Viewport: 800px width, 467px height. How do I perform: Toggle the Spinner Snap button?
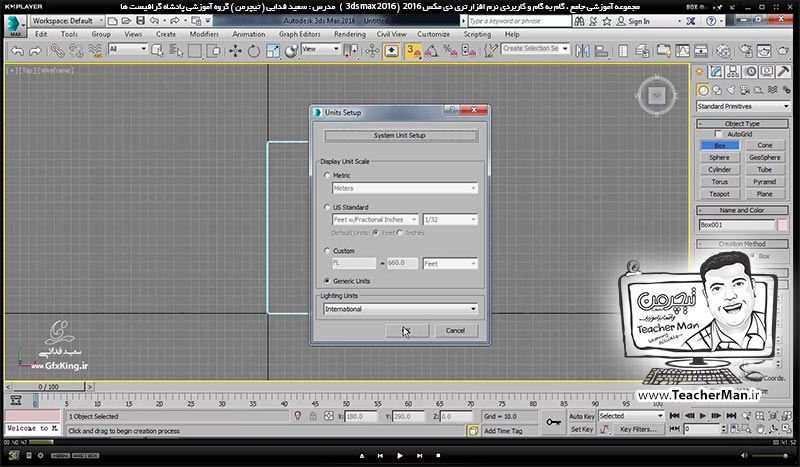(x=468, y=51)
